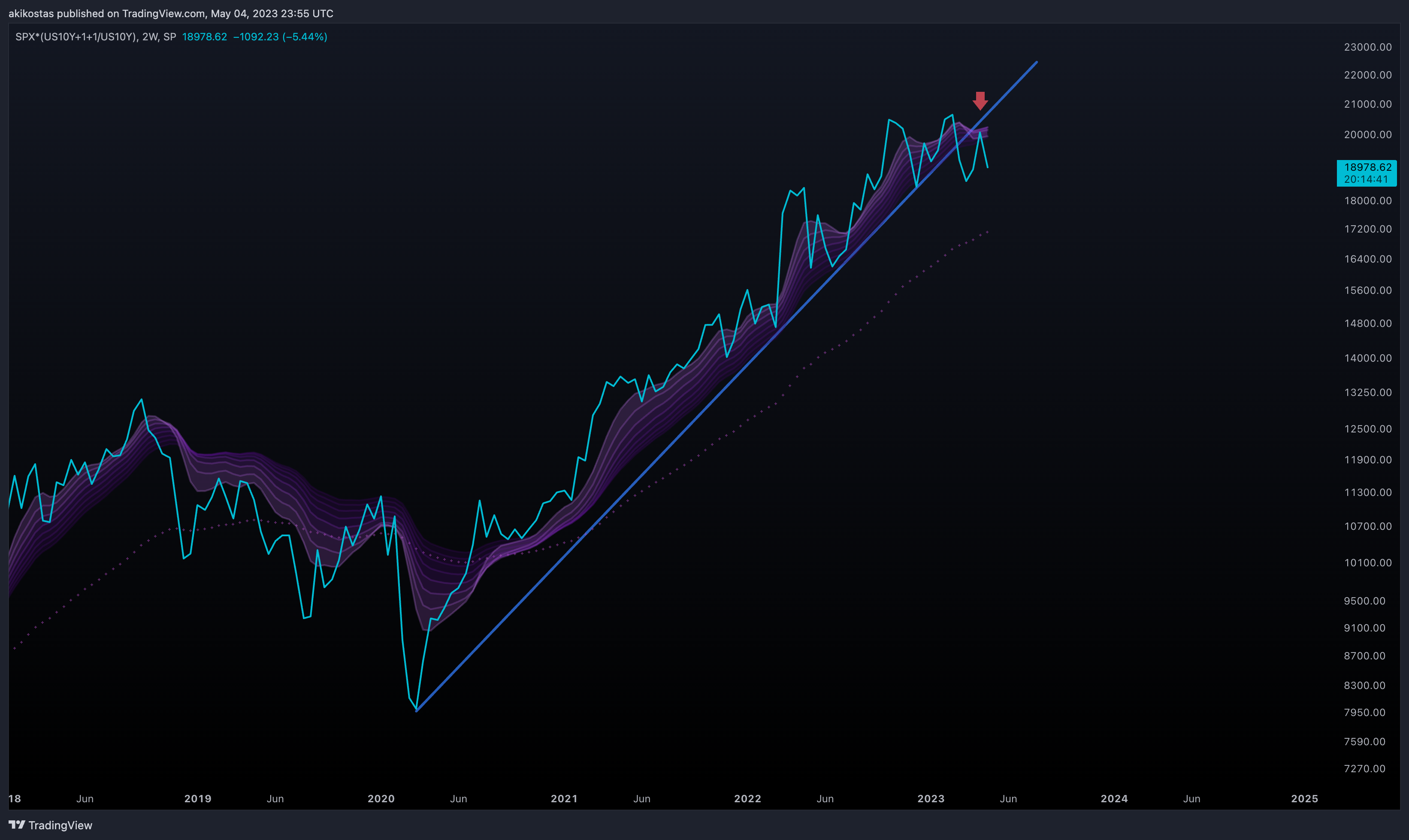Click the legend price value 18978.62

[204, 37]
